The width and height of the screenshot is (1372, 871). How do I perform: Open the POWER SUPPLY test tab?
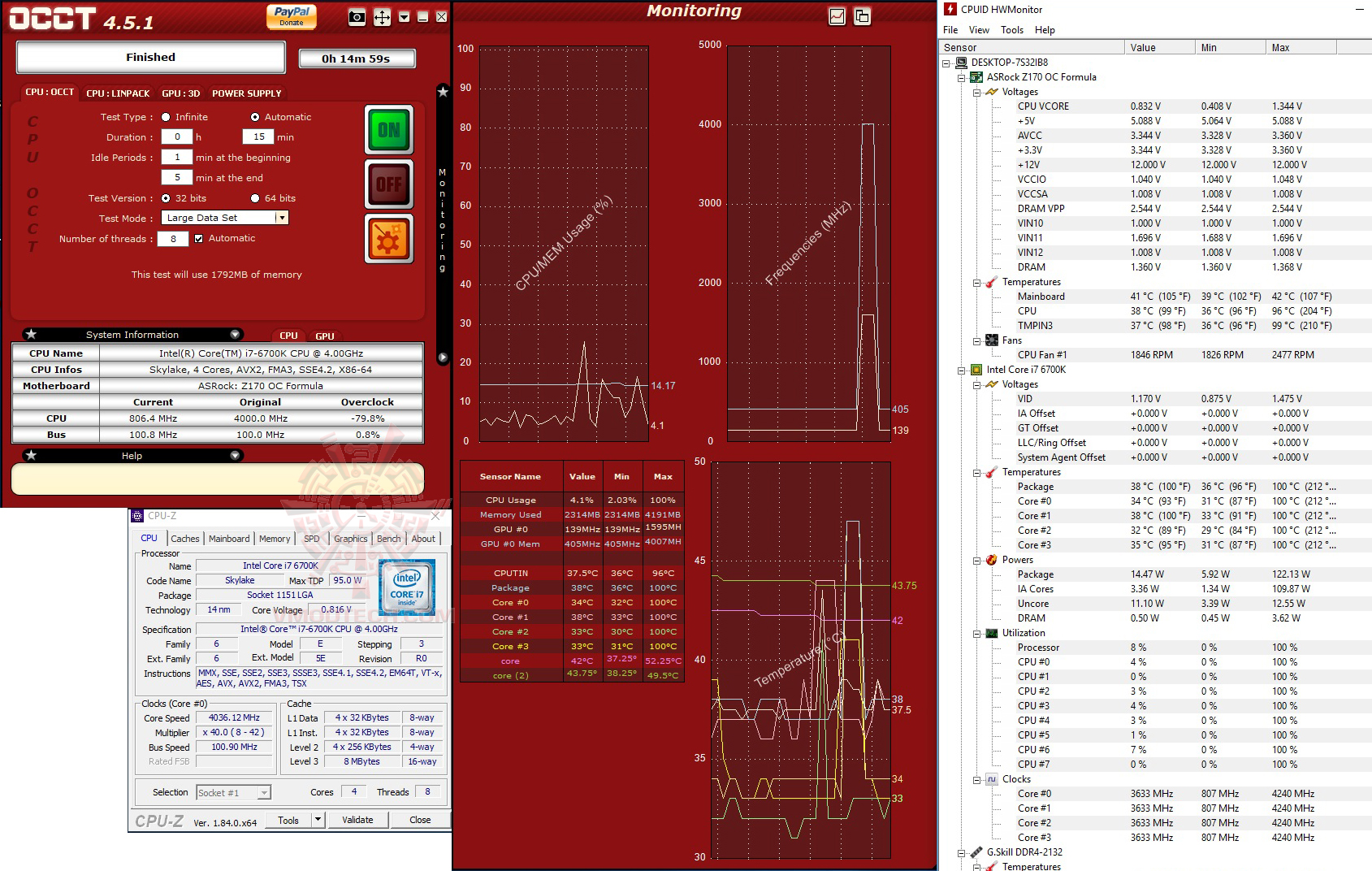(246, 93)
